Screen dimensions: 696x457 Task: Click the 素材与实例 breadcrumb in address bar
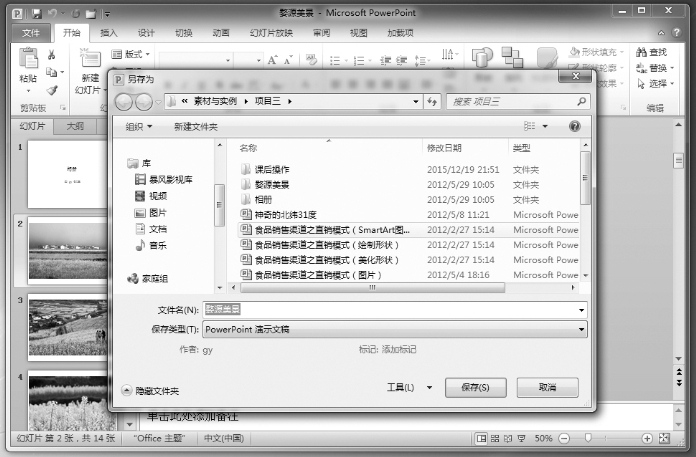pyautogui.click(x=215, y=102)
